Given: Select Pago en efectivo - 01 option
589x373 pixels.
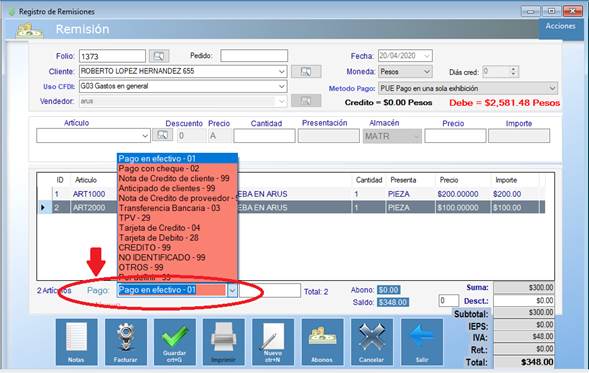Looking at the screenshot, I should (177, 159).
